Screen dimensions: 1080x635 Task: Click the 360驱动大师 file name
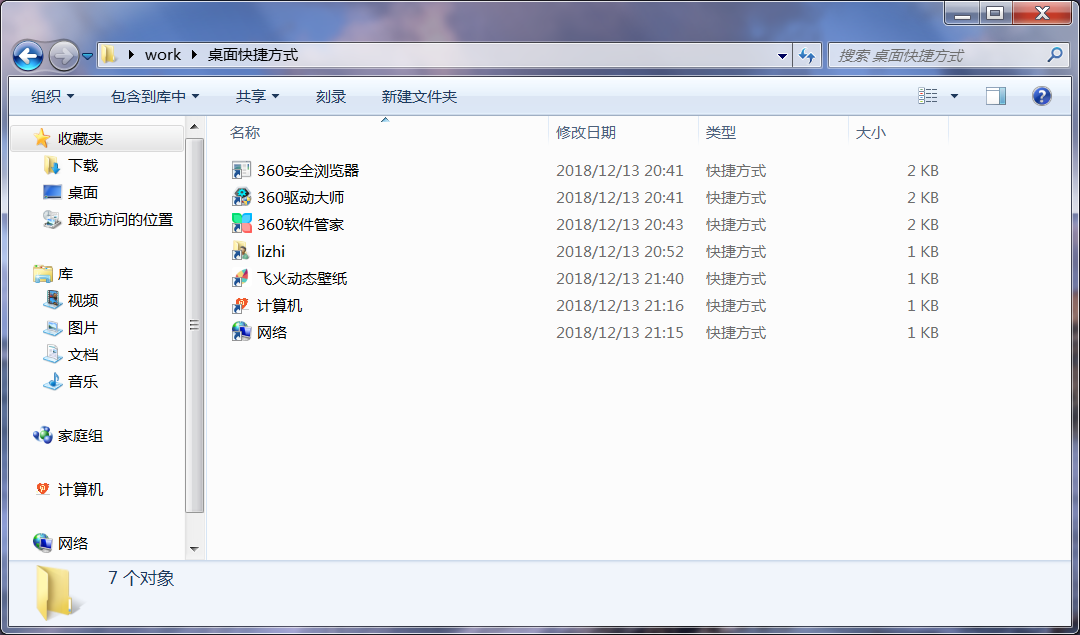pos(300,197)
